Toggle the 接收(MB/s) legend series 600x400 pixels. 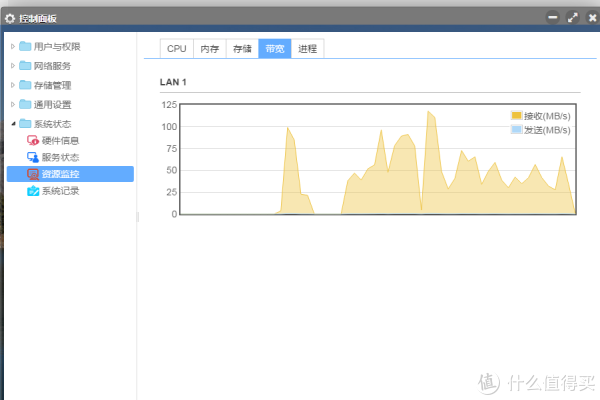click(540, 116)
